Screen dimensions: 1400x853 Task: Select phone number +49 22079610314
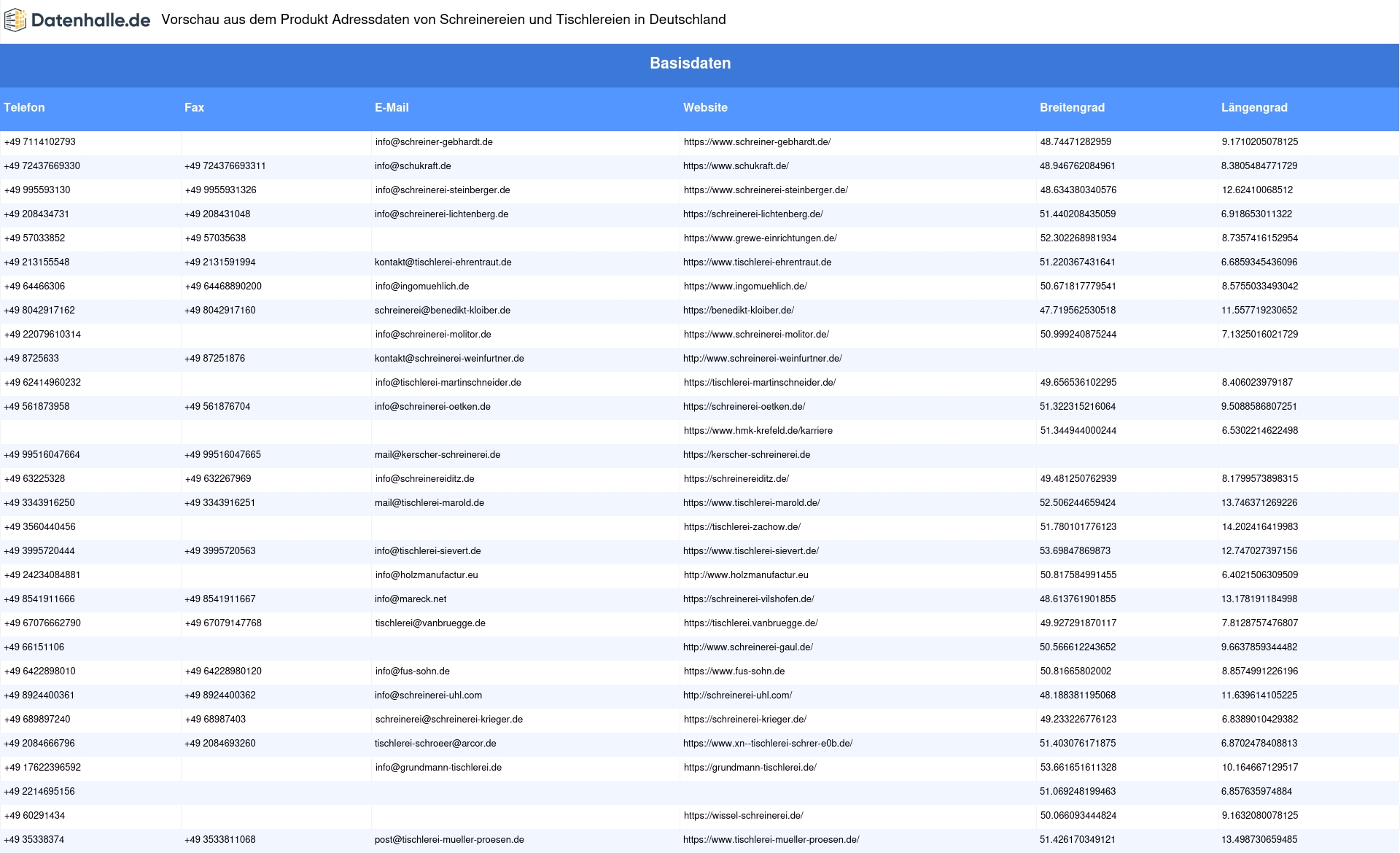pyautogui.click(x=42, y=335)
